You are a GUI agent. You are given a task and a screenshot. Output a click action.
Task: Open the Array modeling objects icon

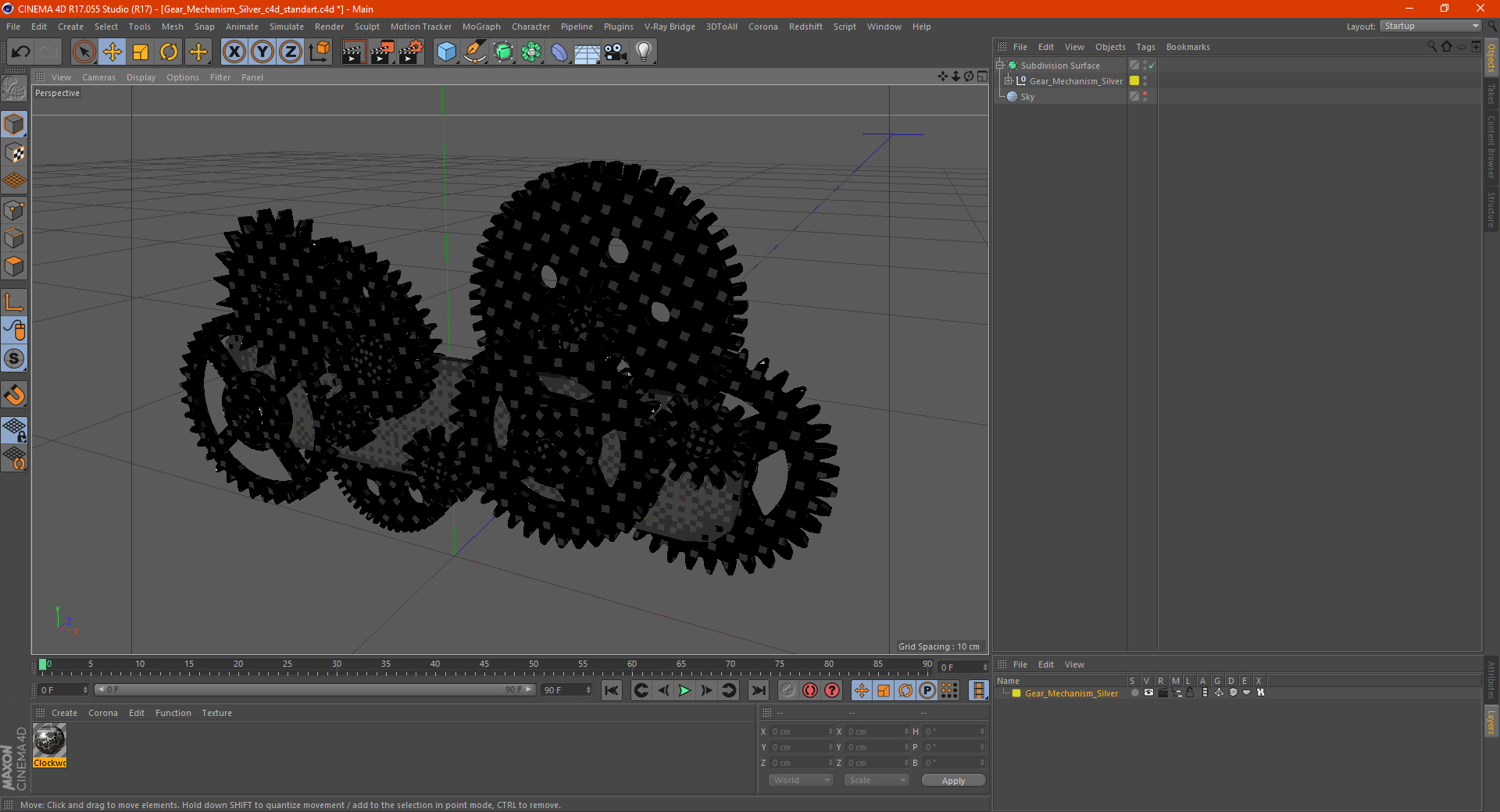(531, 52)
